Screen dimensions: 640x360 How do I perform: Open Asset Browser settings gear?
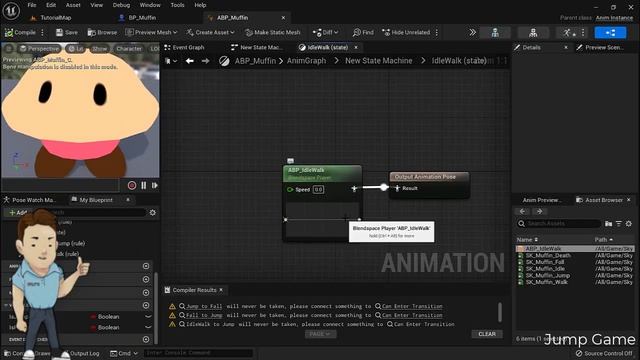629,223
